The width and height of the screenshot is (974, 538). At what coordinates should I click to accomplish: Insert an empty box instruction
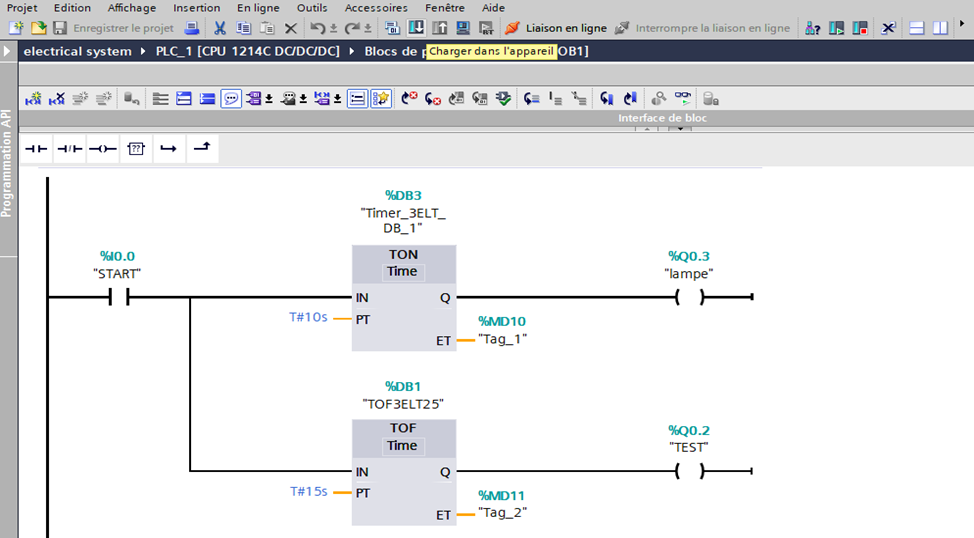136,149
